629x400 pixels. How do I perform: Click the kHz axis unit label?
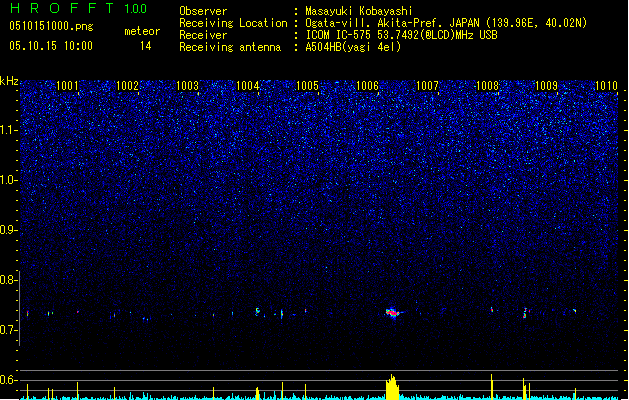[x=9, y=81]
